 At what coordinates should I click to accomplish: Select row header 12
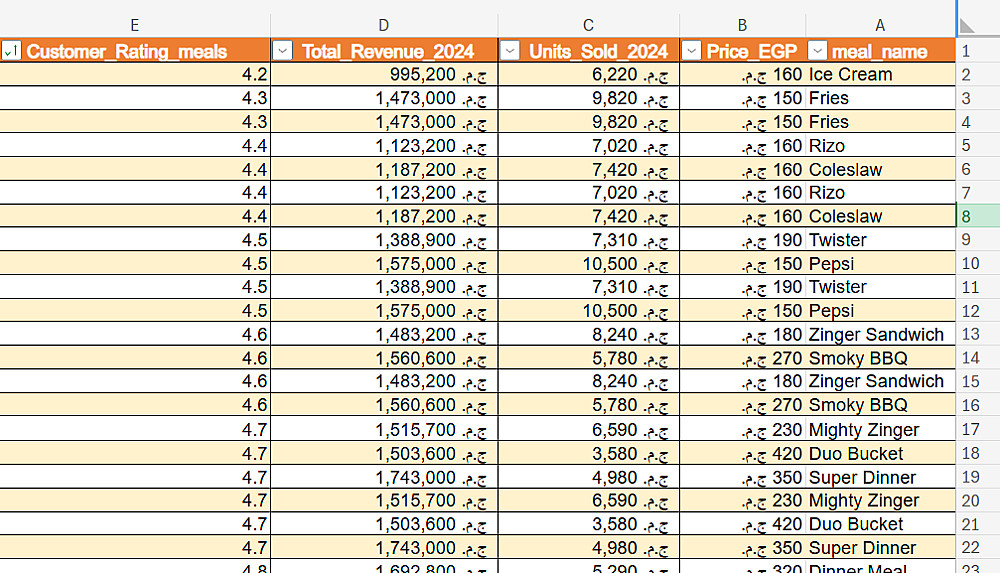(978, 311)
